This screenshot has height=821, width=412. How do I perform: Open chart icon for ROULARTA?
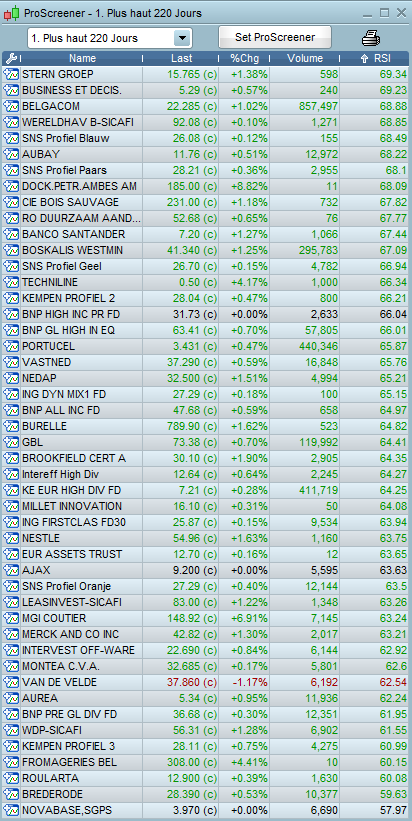(x=11, y=779)
